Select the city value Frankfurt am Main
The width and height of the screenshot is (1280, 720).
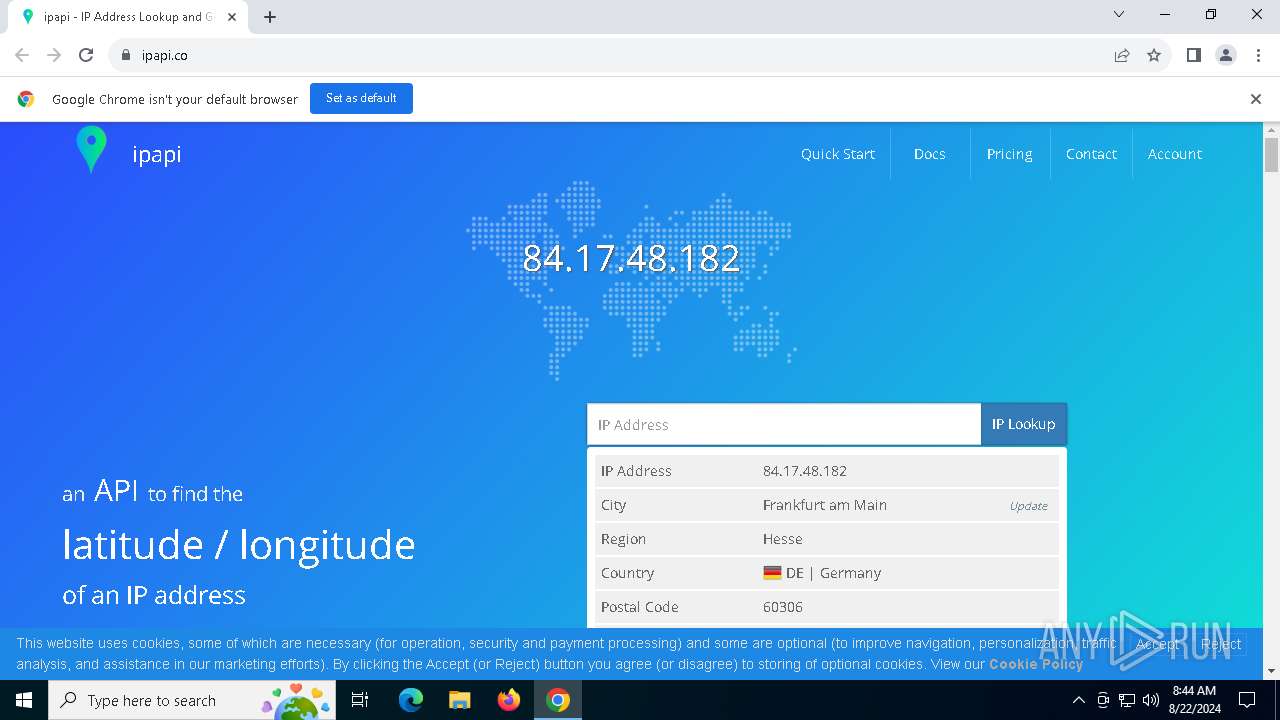(x=825, y=505)
